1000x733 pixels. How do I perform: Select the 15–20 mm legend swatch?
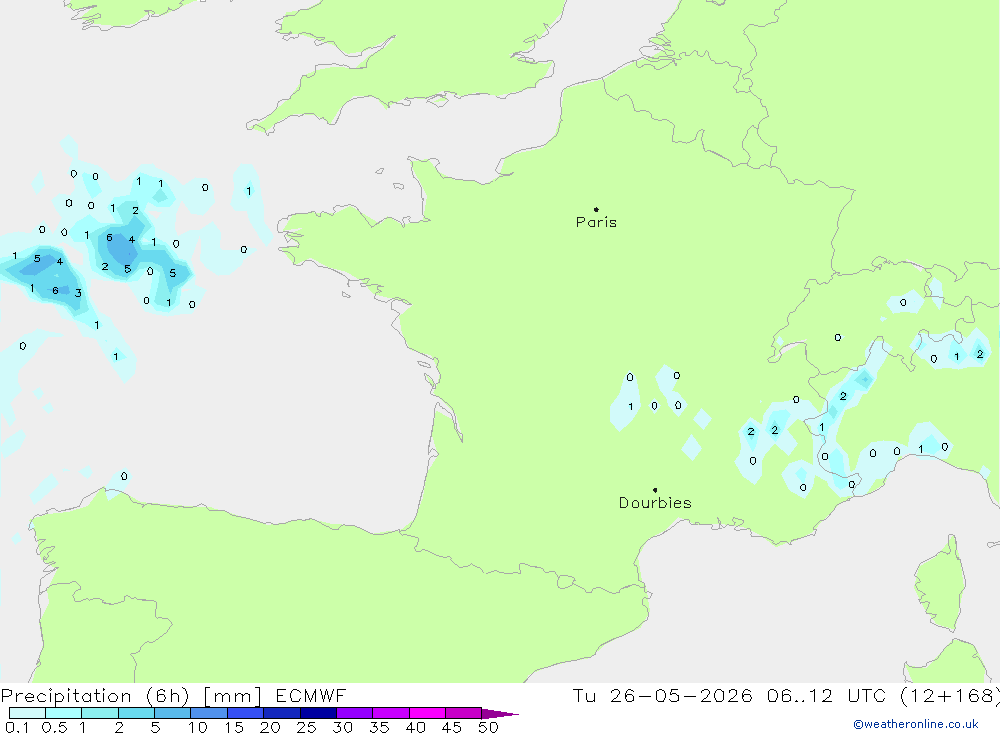pyautogui.click(x=246, y=713)
